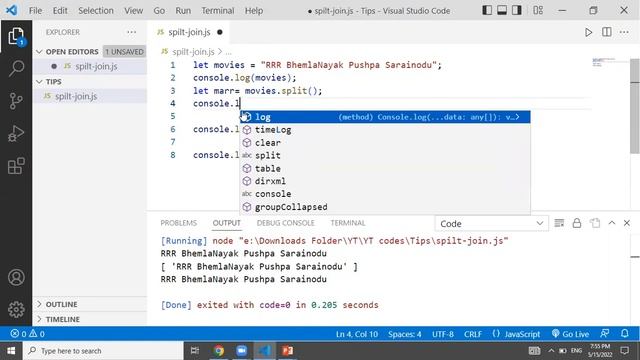This screenshot has width=640, height=360.
Task: Choose groupCollapsed suggestion in autocomplete
Action: click(385, 207)
